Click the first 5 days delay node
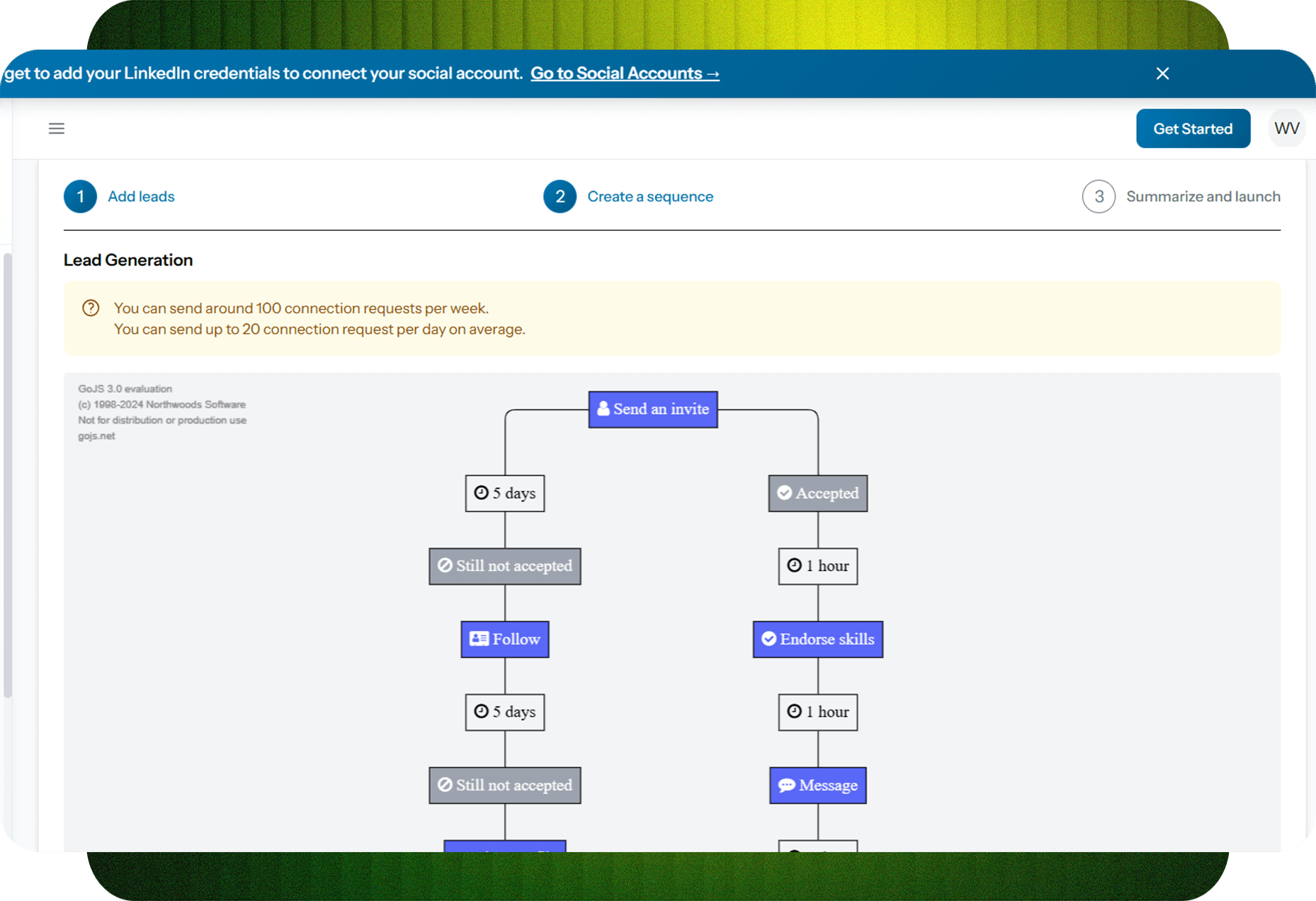 pos(505,493)
